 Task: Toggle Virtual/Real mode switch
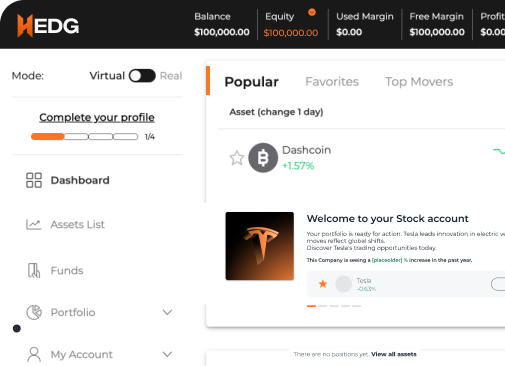(142, 76)
